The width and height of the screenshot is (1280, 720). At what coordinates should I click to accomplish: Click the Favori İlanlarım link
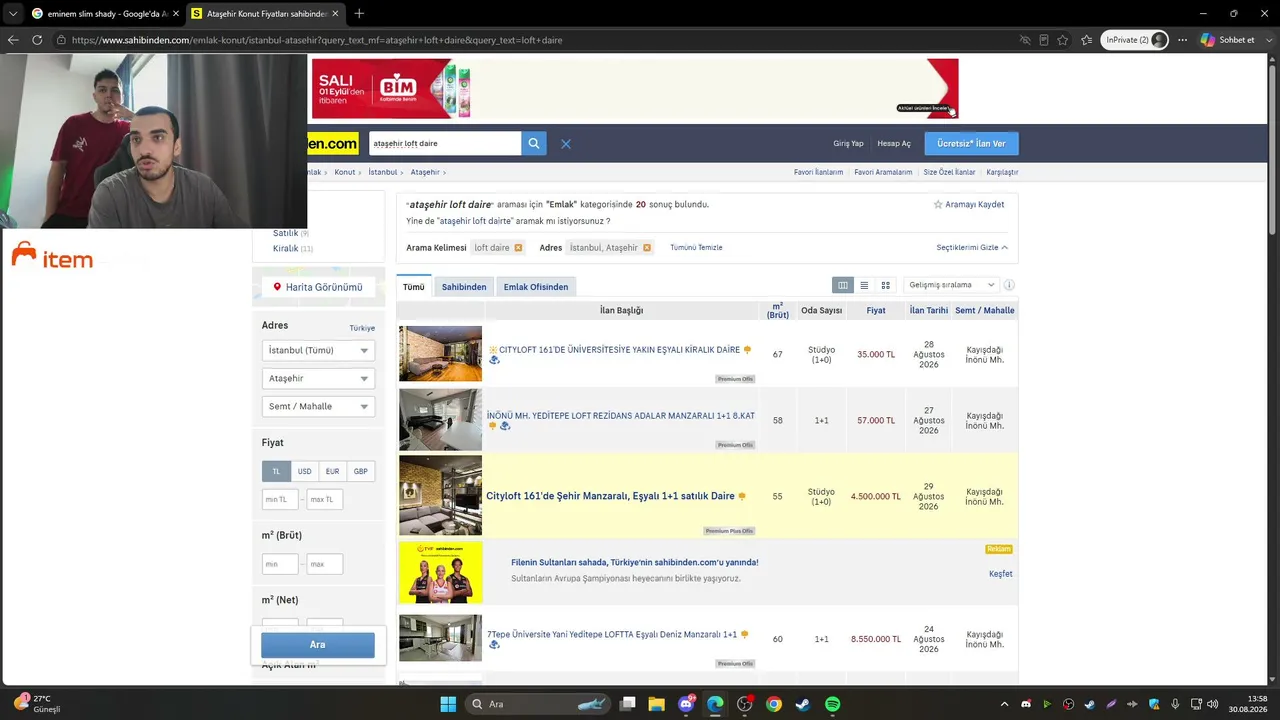(x=818, y=172)
